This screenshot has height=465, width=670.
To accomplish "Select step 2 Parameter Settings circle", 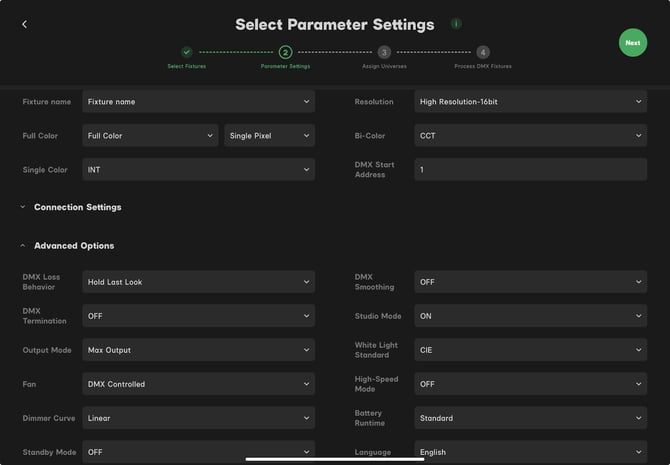I will tap(285, 52).
